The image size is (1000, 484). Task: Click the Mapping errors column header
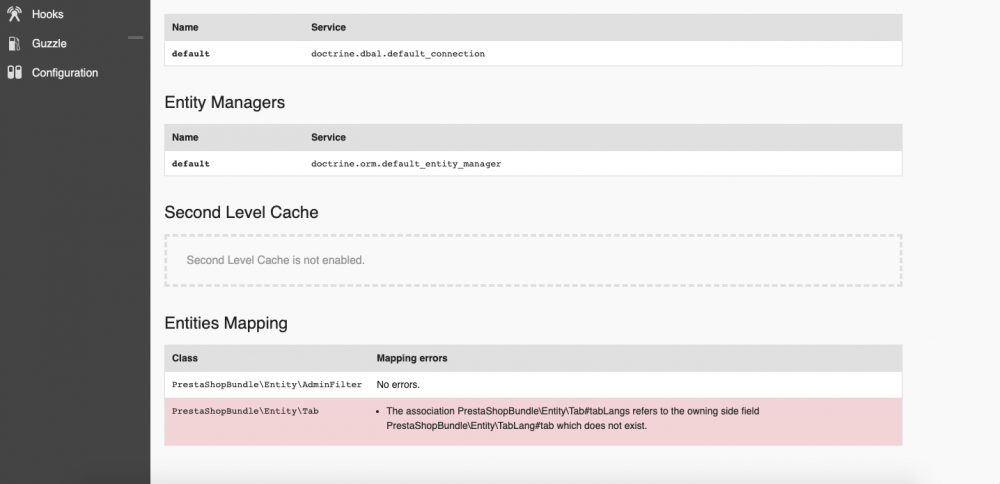tap(412, 357)
